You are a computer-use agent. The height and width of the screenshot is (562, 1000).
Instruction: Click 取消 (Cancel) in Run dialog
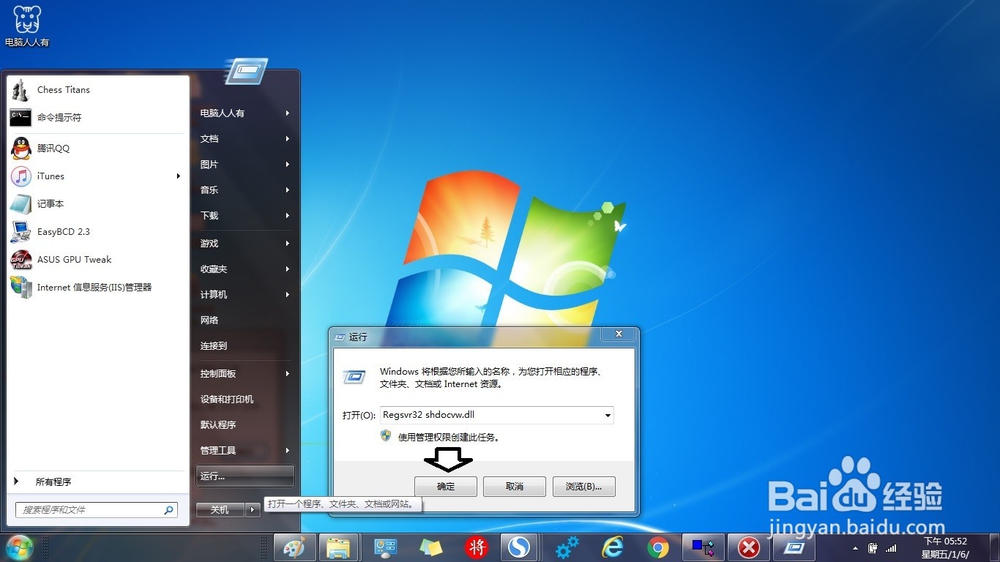coord(514,486)
